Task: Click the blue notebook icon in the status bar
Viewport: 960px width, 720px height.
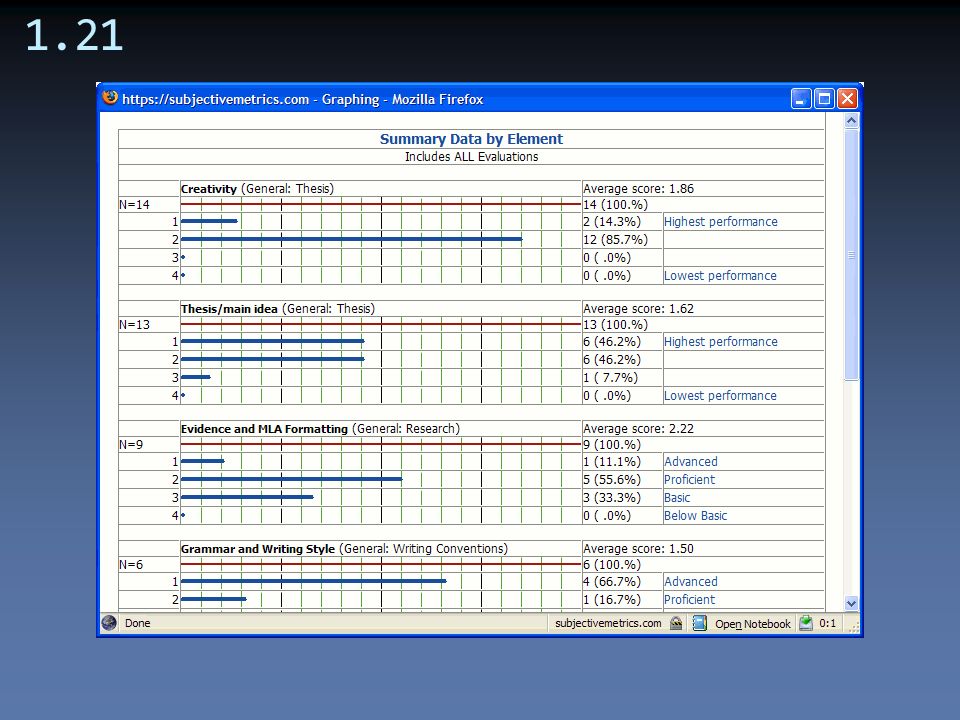Action: click(x=700, y=623)
